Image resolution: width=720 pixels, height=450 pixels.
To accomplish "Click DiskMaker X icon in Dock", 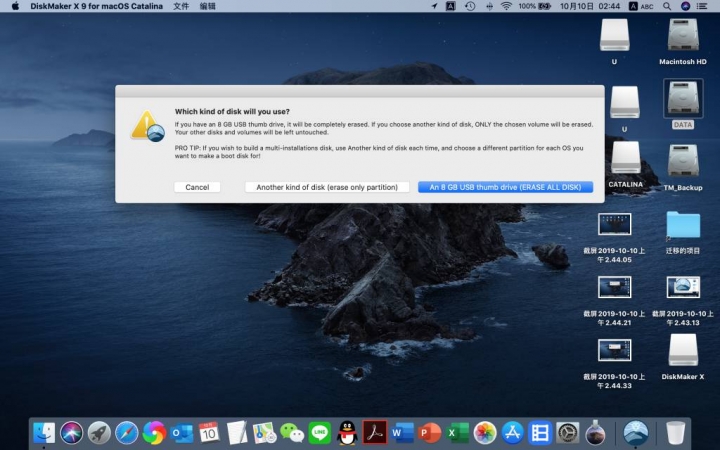I will [636, 433].
